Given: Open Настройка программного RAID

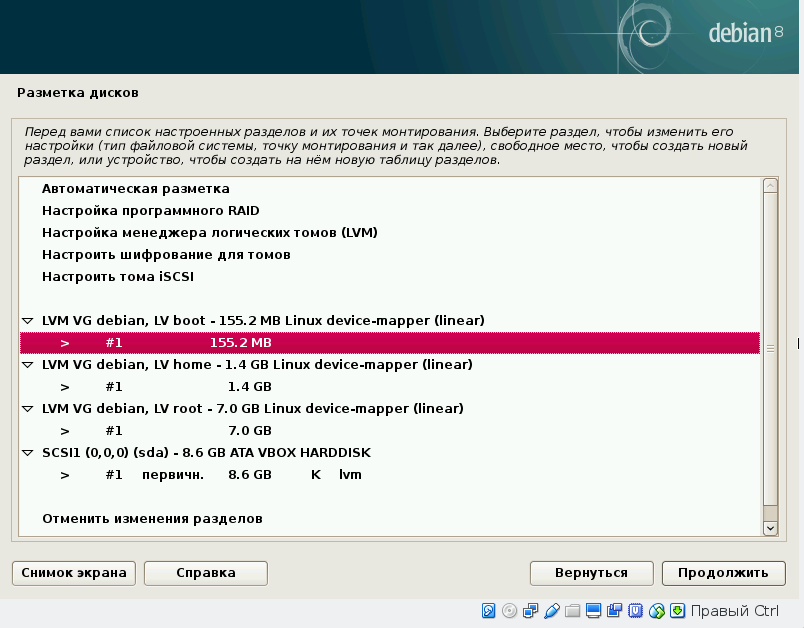Looking at the screenshot, I should (150, 211).
